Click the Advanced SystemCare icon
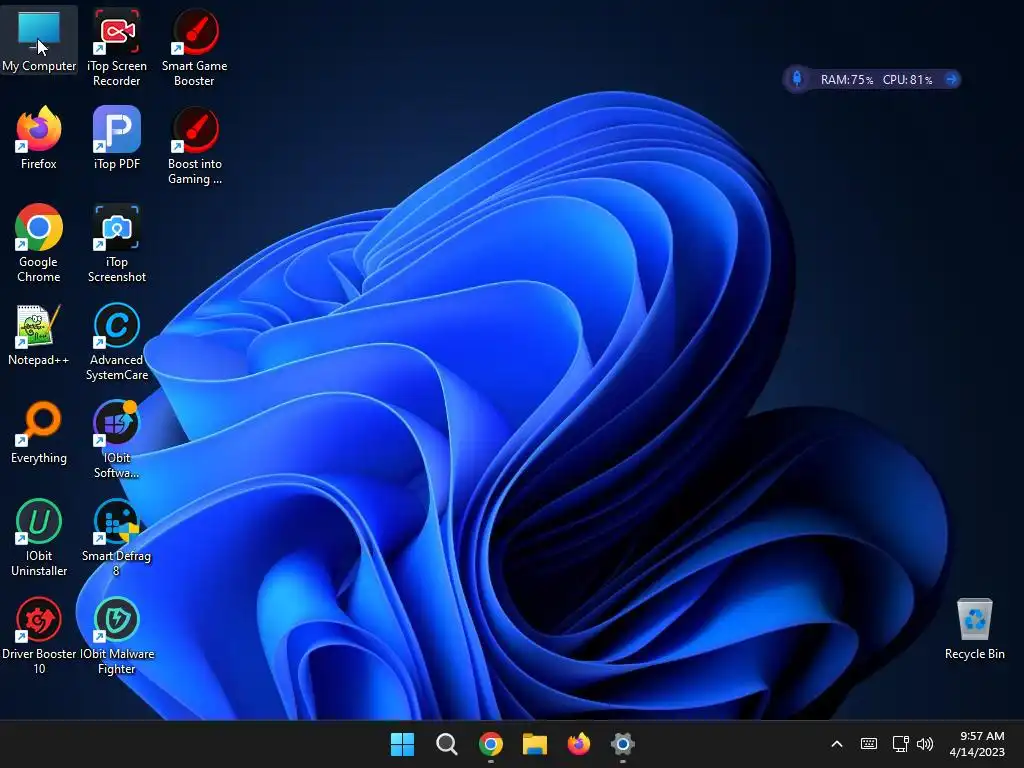The image size is (1024, 768). coord(116,341)
